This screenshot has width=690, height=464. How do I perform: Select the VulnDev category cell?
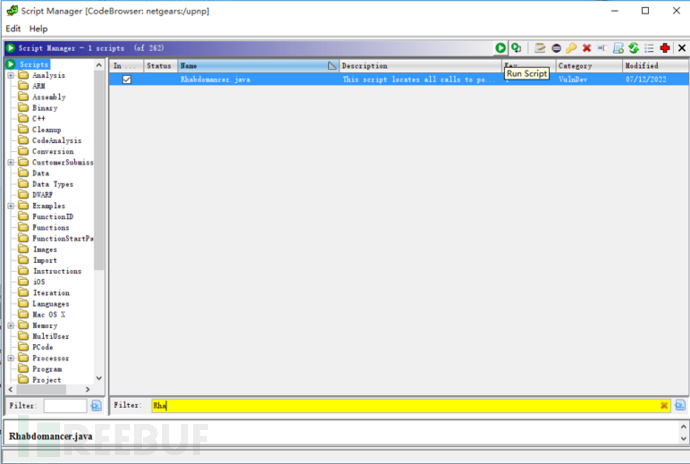coord(573,80)
